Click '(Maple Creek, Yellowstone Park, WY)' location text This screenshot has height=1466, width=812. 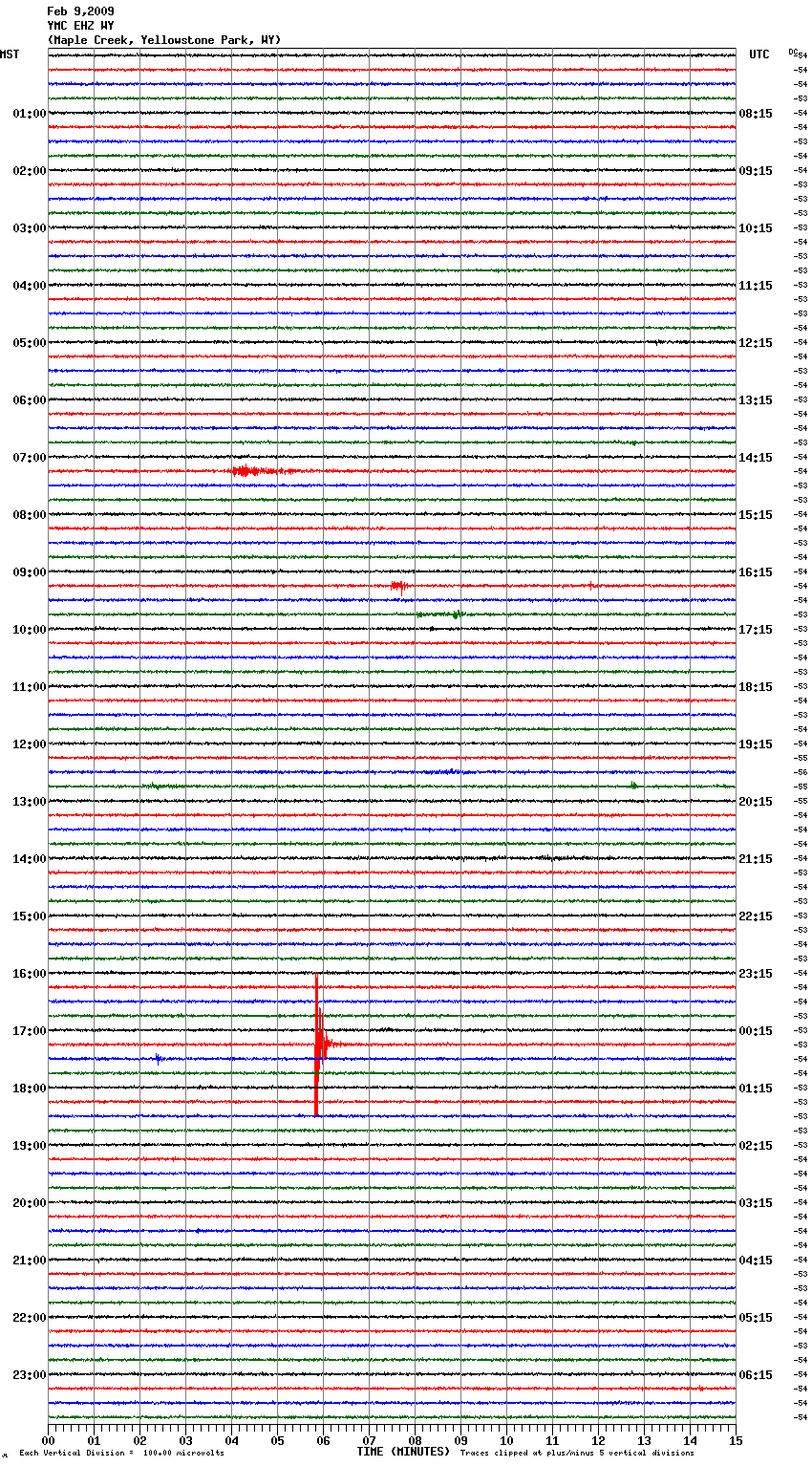tap(163, 40)
